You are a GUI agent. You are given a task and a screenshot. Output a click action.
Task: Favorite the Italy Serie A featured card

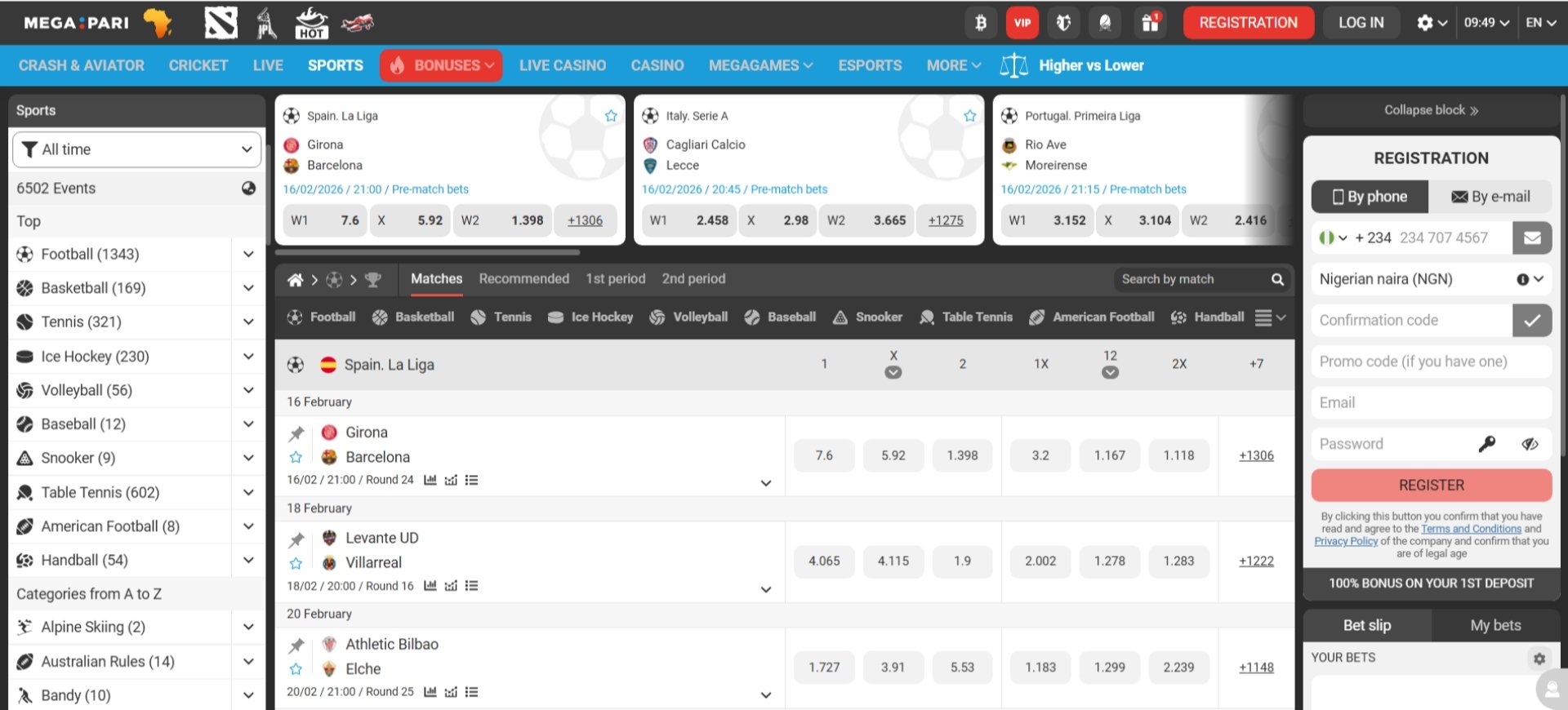coord(970,116)
